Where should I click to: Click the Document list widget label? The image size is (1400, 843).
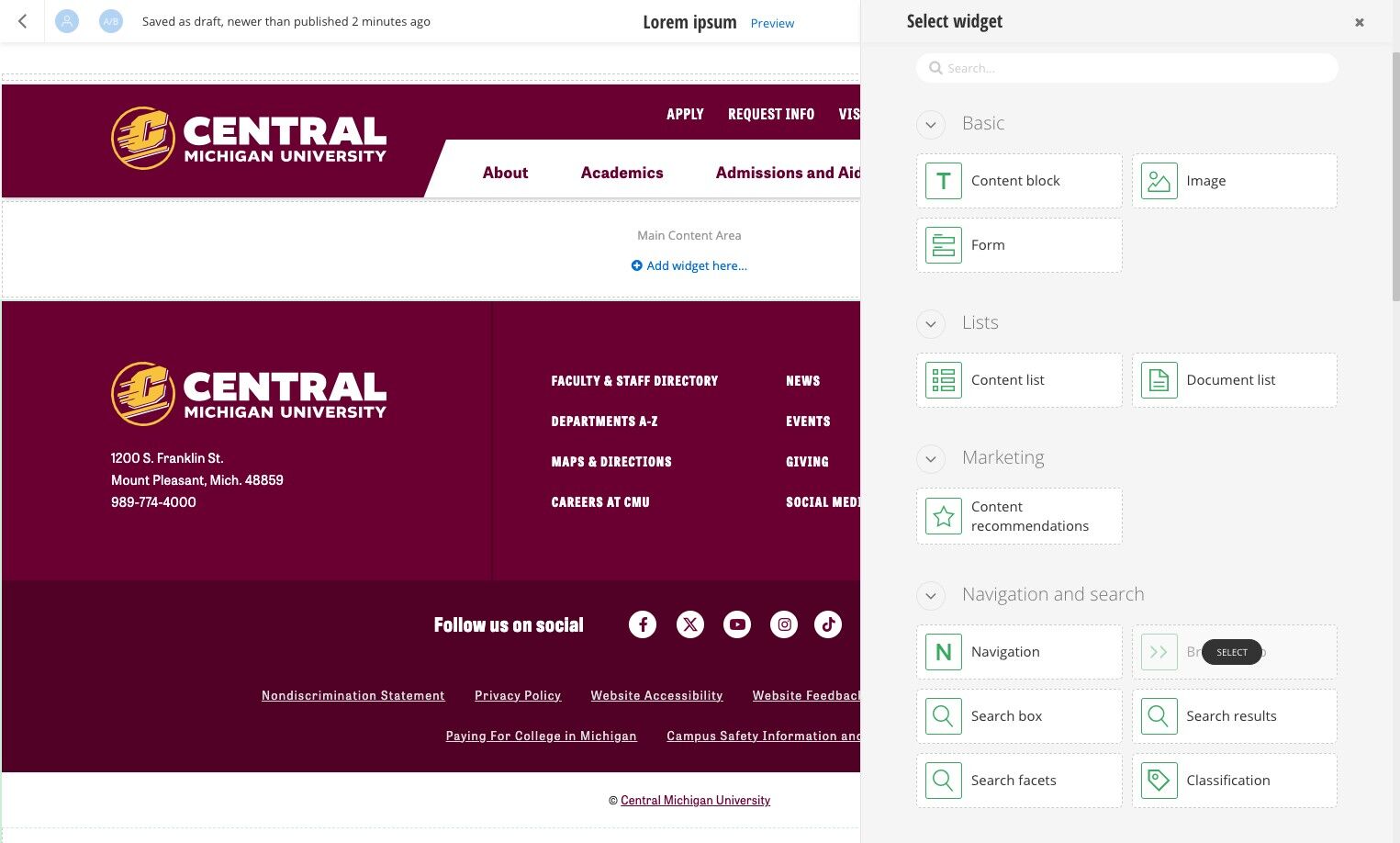coord(1230,380)
